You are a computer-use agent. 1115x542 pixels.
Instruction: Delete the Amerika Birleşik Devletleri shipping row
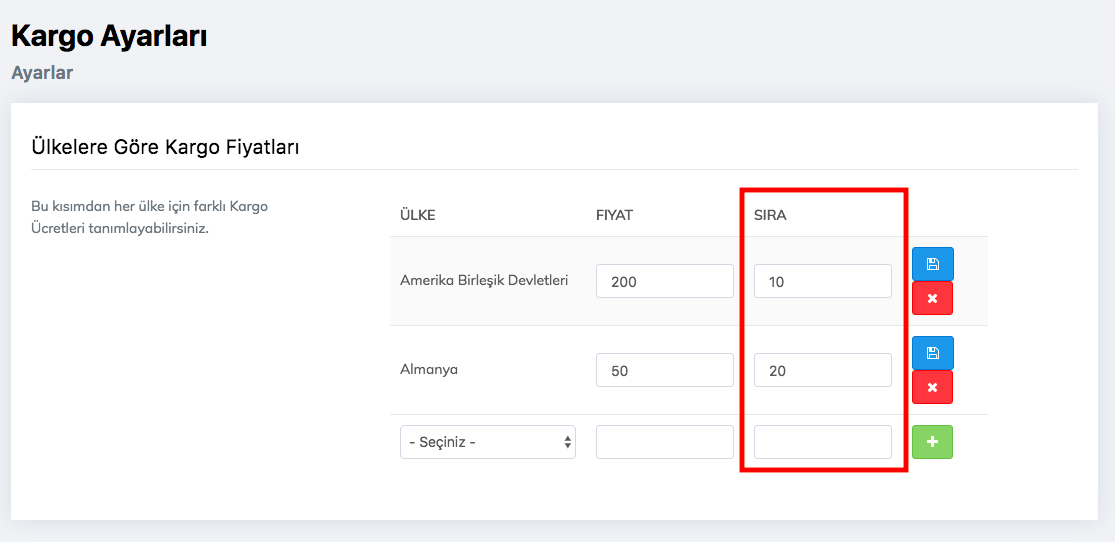click(932, 299)
